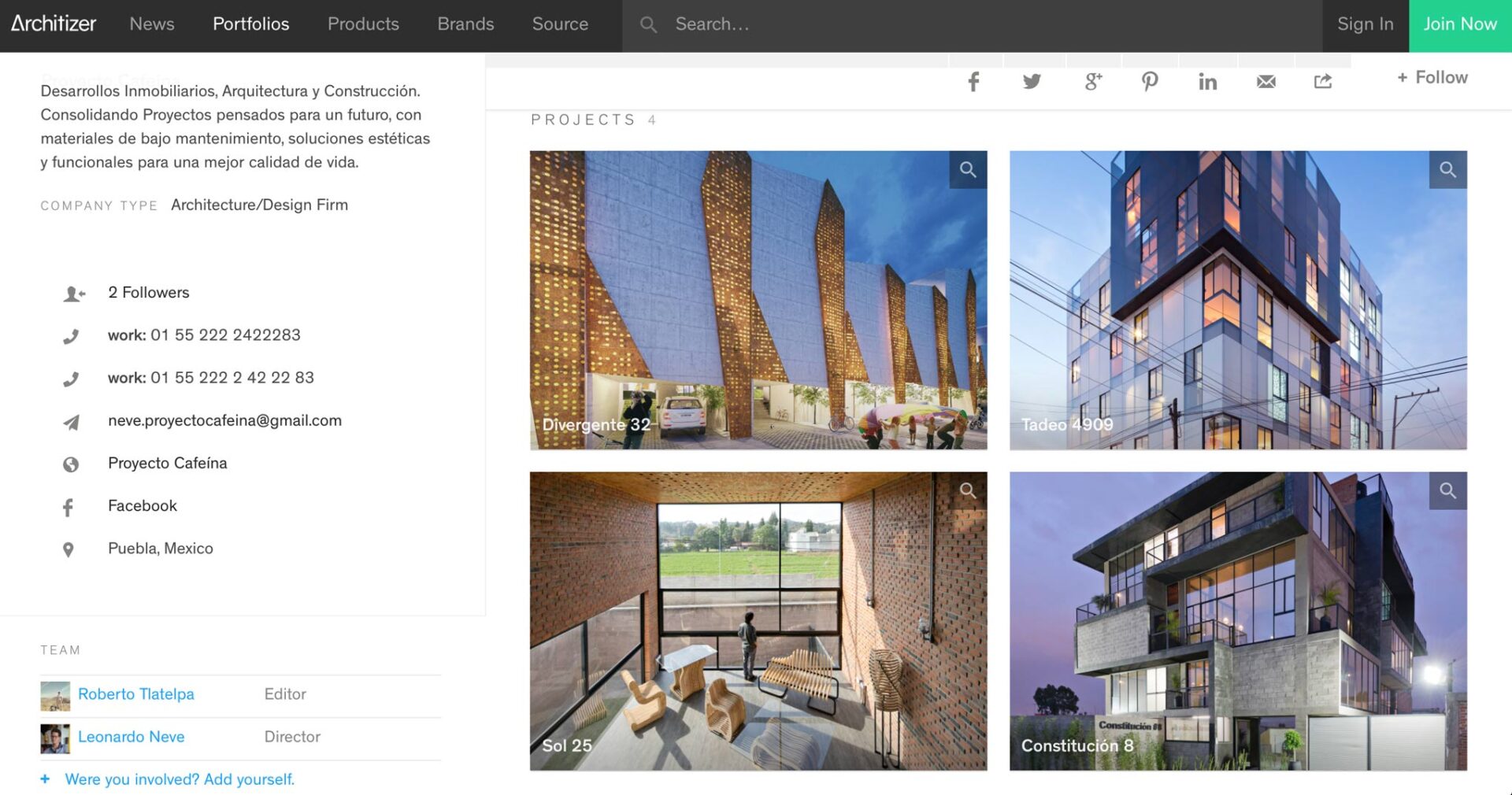Open the Portfolios menu item
The image size is (1512, 795).
250,24
